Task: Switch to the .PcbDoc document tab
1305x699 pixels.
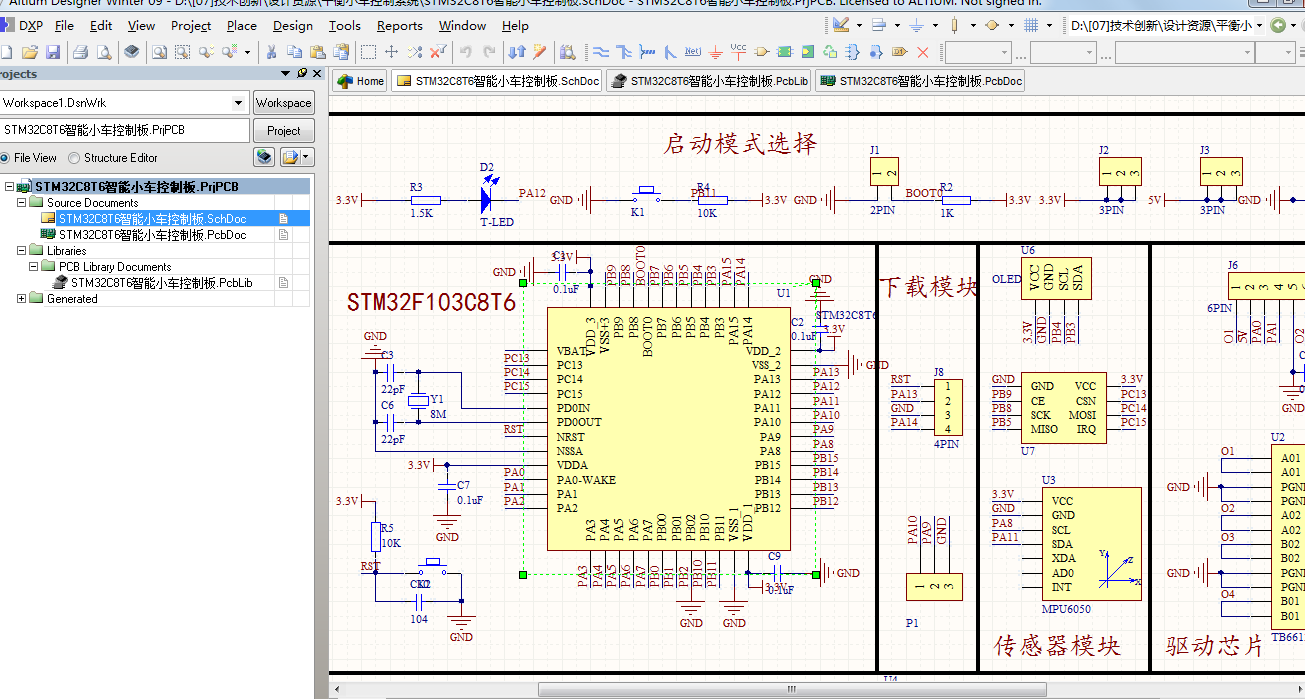Action: click(920, 82)
